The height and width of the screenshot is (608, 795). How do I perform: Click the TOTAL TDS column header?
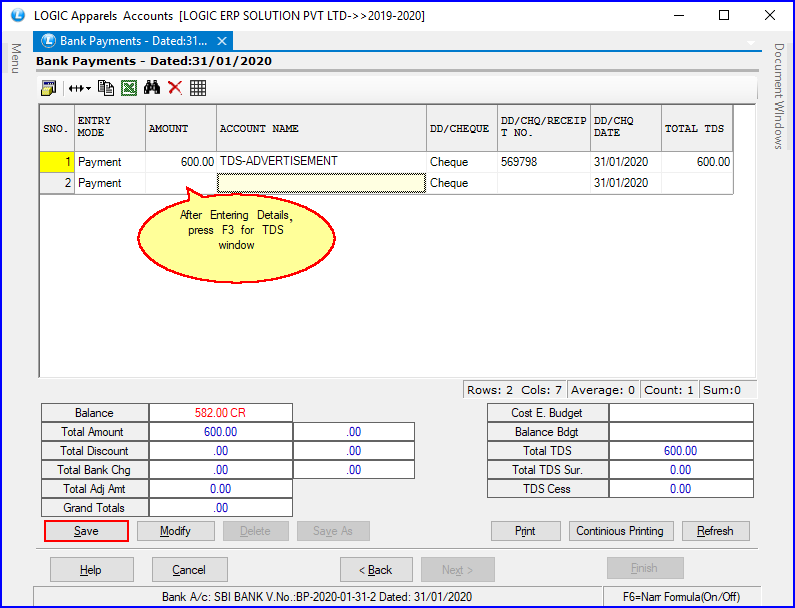click(x=697, y=128)
